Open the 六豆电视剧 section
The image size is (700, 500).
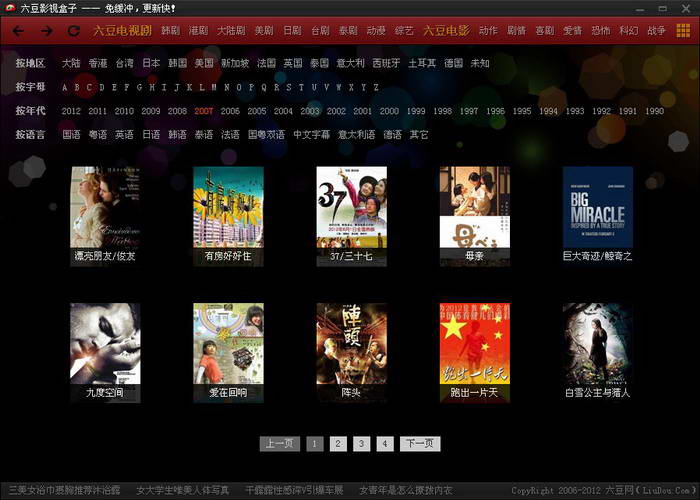122,30
